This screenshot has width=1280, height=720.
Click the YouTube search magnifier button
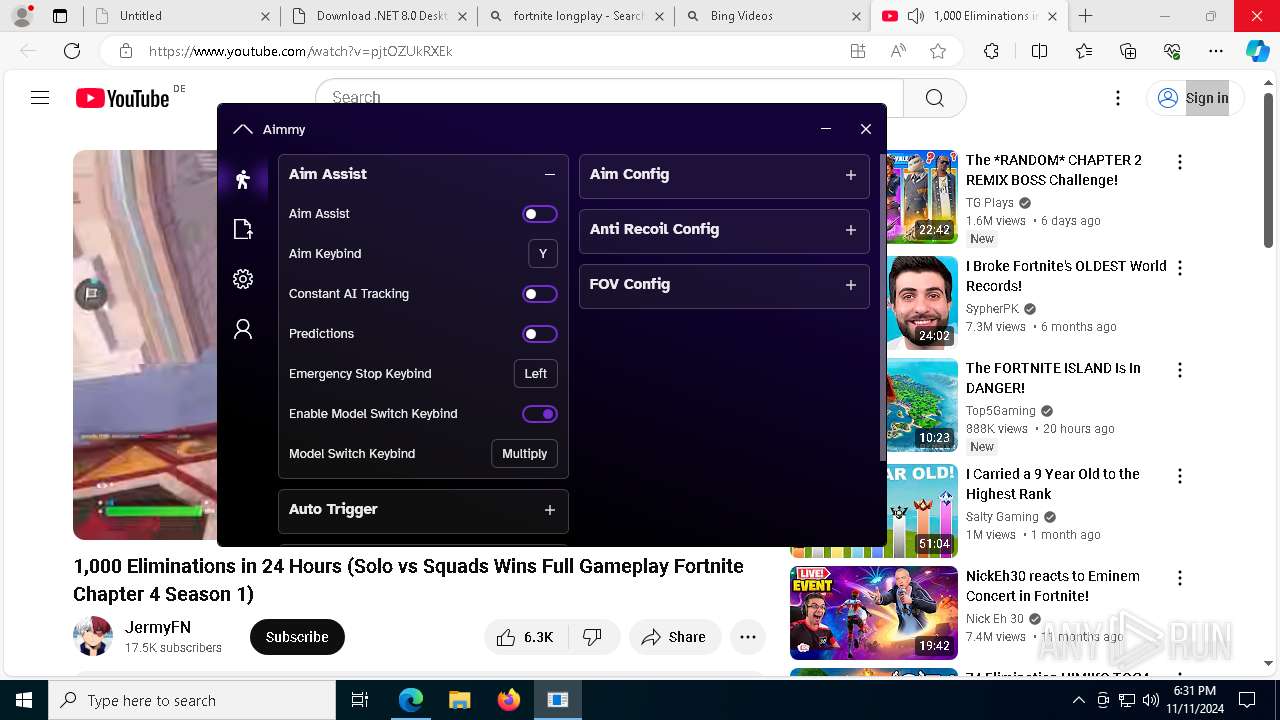[934, 97]
